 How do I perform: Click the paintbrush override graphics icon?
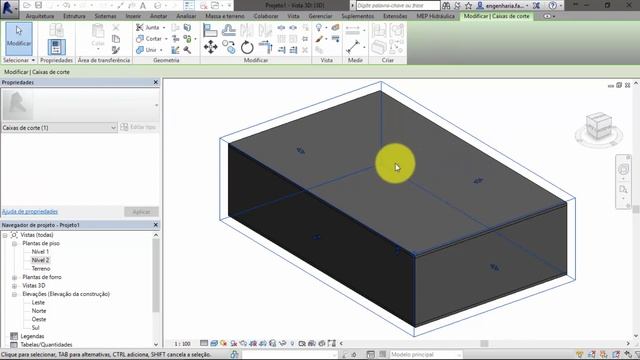pos(319,39)
